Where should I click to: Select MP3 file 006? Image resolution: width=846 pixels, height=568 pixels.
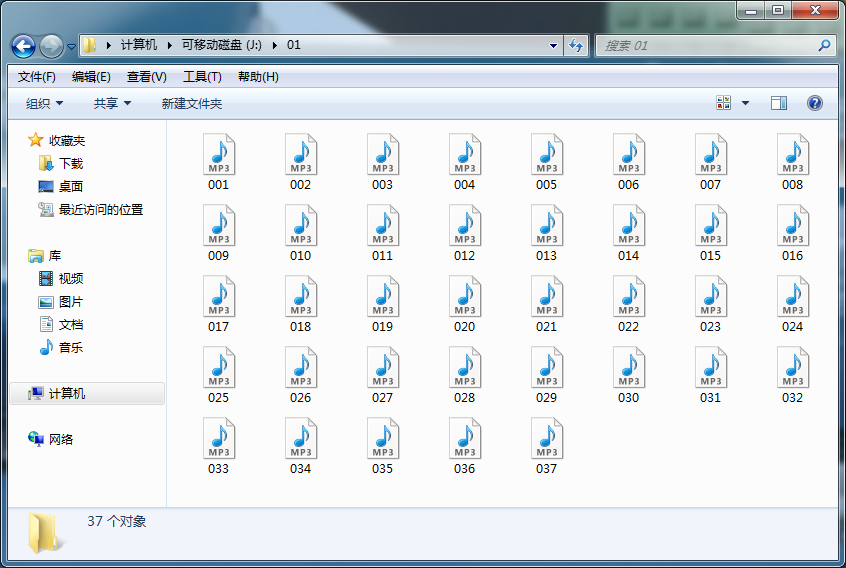(629, 162)
